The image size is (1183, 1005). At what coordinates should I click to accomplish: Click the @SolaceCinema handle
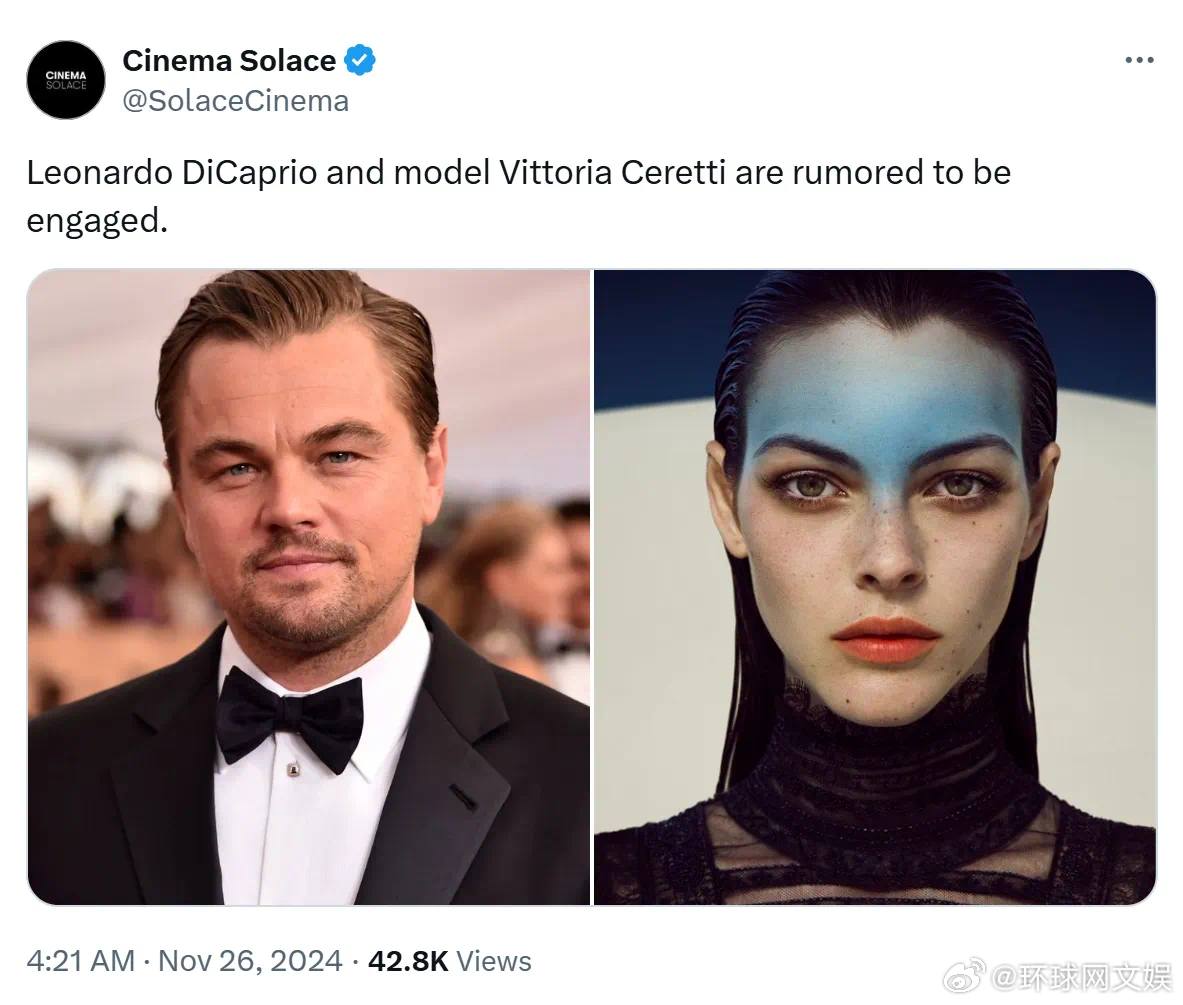tap(235, 101)
